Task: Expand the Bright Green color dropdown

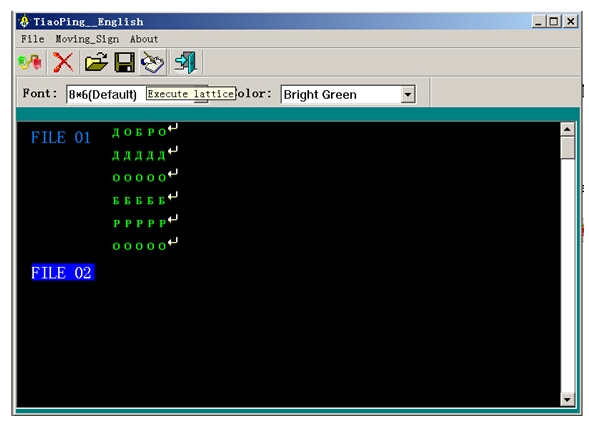Action: coord(408,95)
